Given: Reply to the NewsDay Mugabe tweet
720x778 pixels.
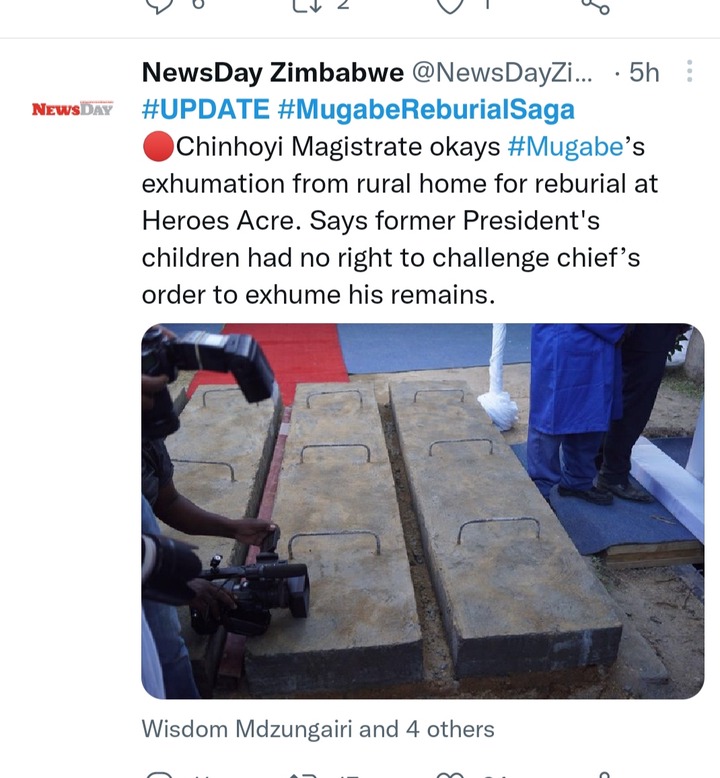Looking at the screenshot, I should 159,775.
